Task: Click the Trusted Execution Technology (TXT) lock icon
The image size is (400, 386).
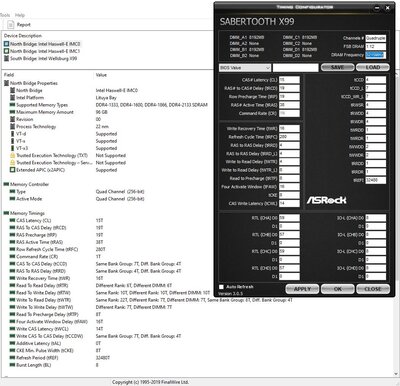Action: (x=13, y=155)
